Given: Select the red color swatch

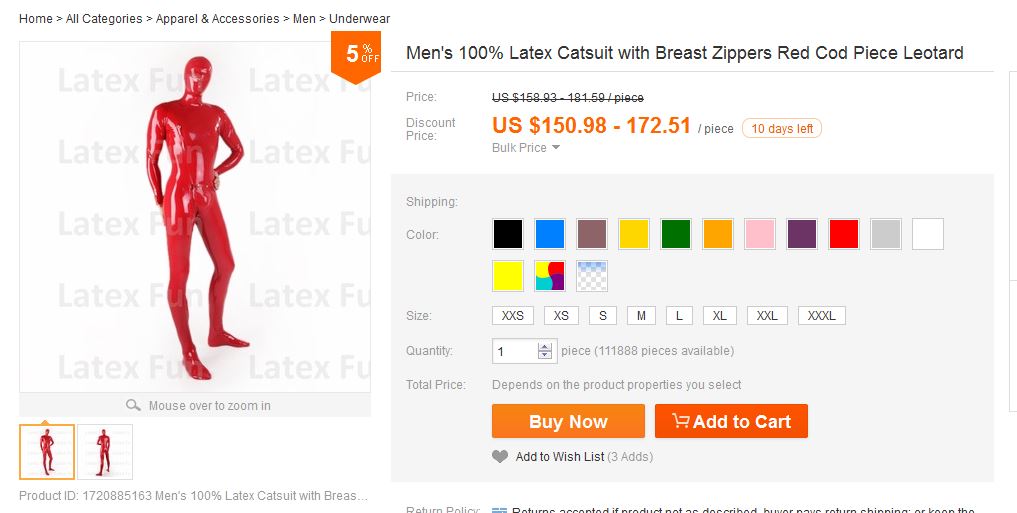Looking at the screenshot, I should coord(844,234).
